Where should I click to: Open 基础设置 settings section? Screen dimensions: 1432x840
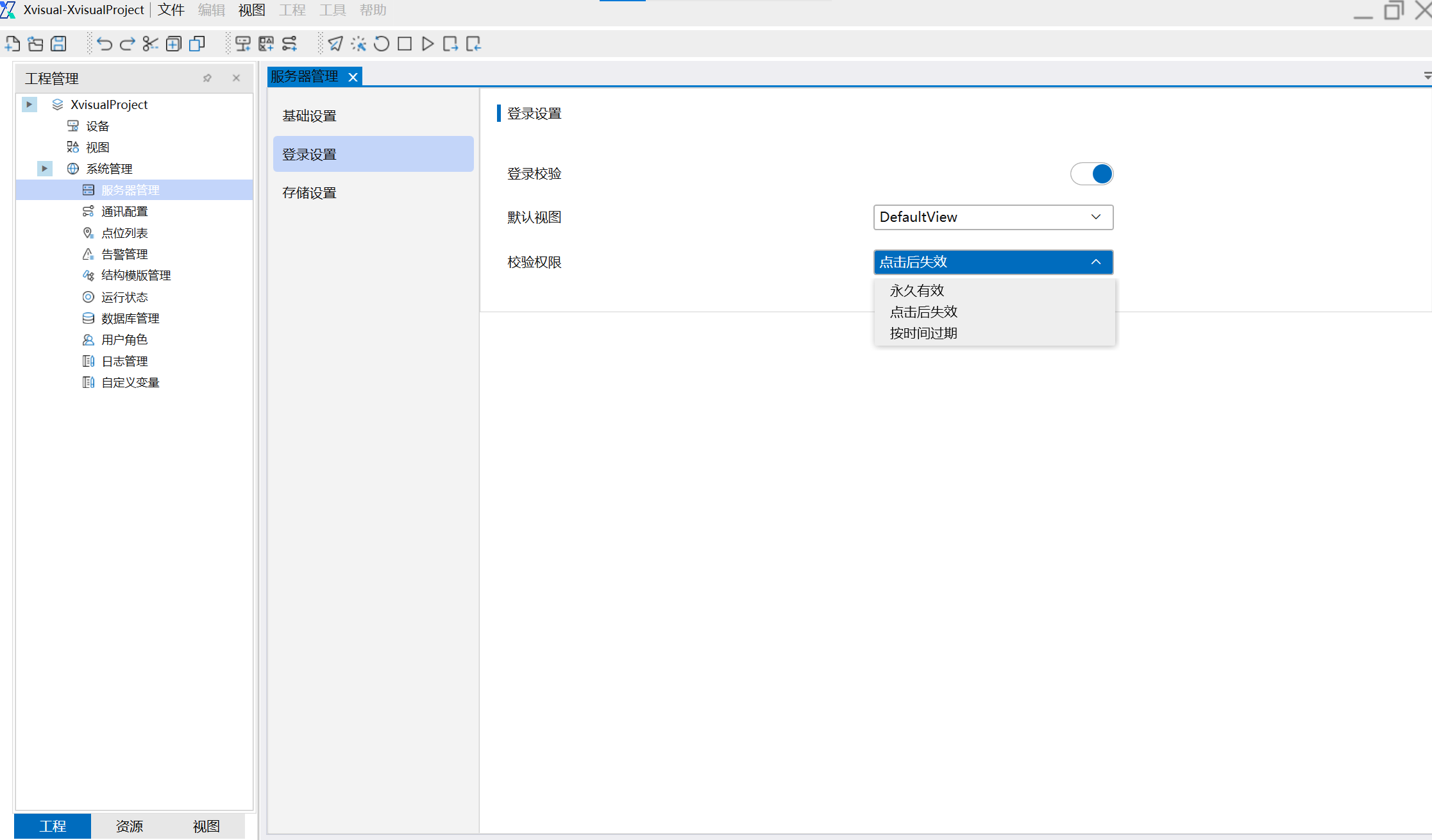(309, 116)
